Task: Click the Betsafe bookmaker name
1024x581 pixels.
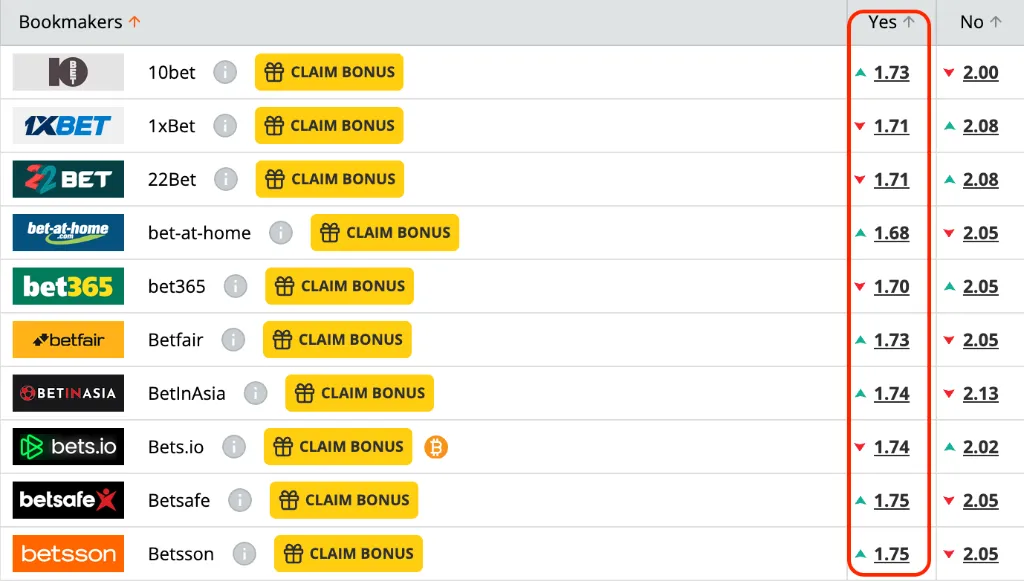Action: click(x=179, y=500)
